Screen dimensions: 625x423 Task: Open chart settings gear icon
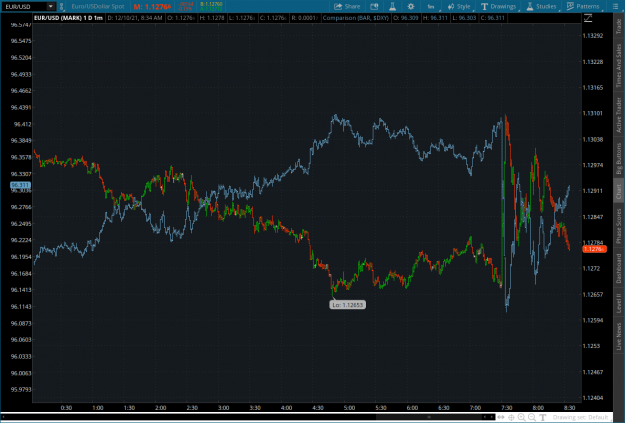pos(411,6)
